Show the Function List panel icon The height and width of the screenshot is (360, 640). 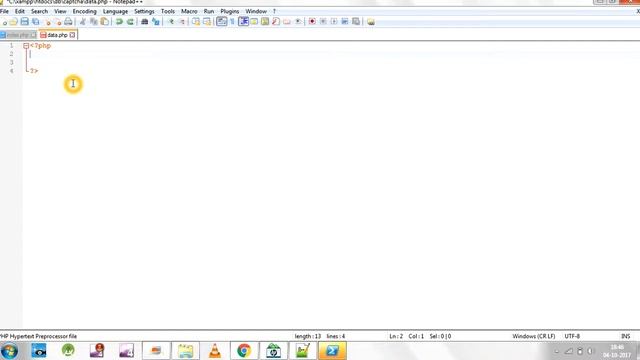[276, 22]
